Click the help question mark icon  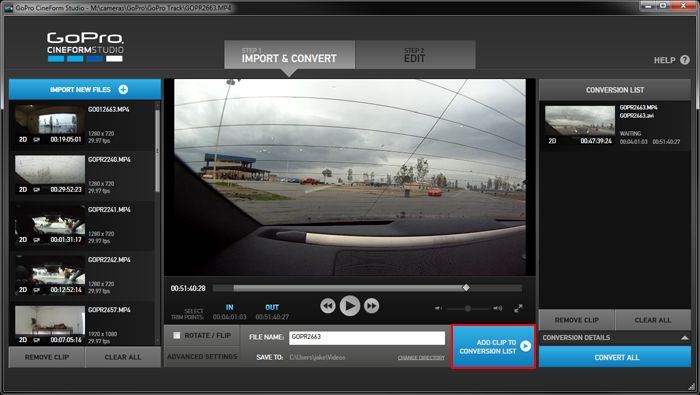[684, 60]
